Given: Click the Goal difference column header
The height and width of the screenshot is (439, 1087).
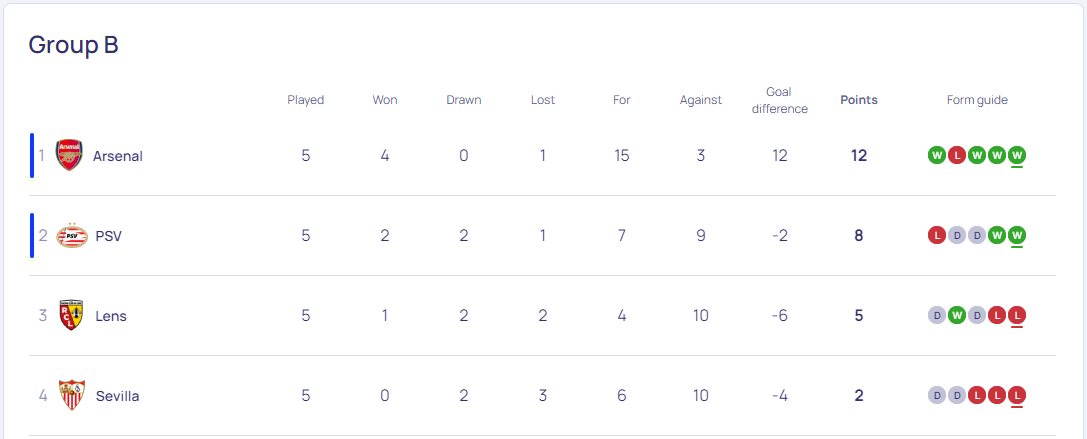Looking at the screenshot, I should [x=780, y=101].
